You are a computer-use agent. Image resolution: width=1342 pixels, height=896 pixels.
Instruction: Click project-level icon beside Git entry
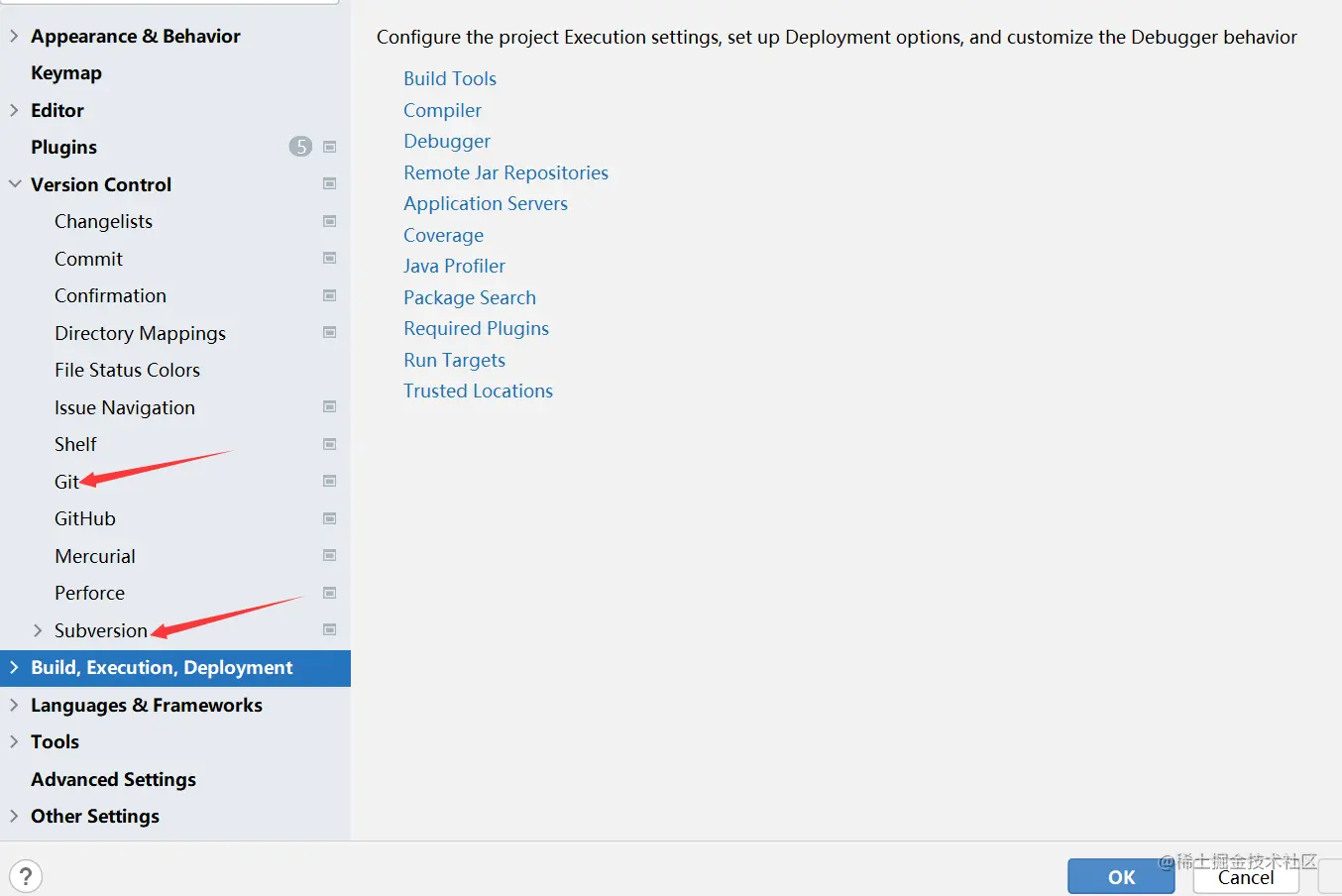click(x=330, y=482)
